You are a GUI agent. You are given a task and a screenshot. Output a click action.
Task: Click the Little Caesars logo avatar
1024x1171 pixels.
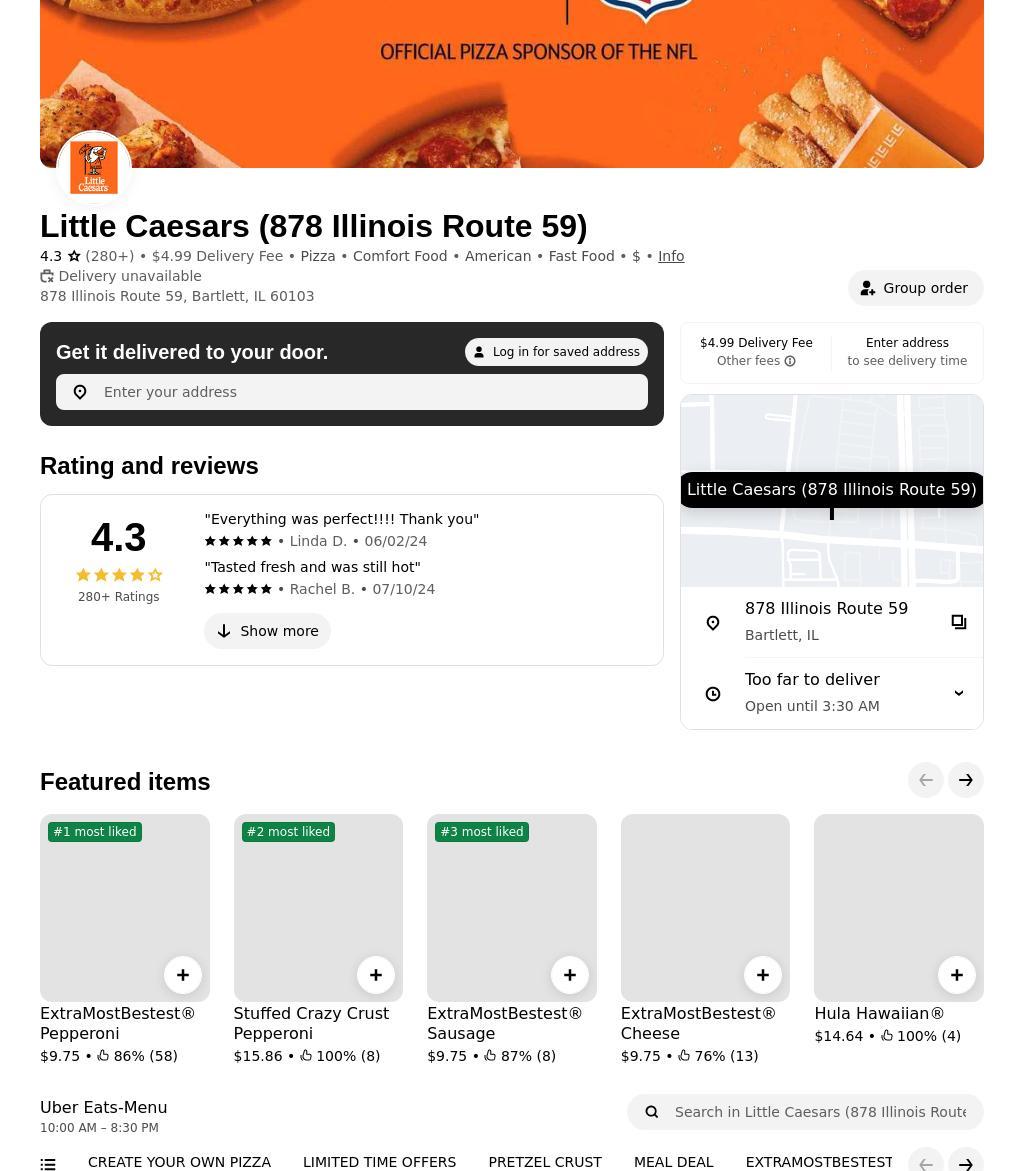(x=94, y=169)
